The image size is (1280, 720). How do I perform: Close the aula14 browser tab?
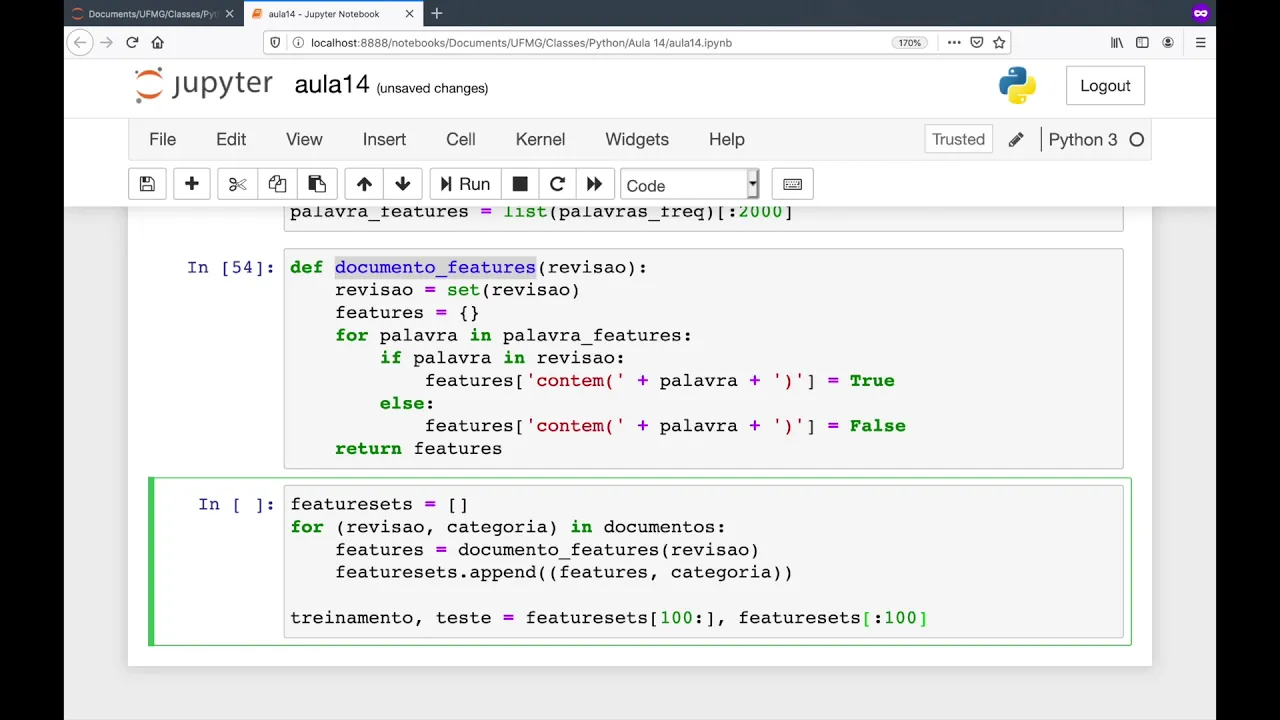point(410,14)
